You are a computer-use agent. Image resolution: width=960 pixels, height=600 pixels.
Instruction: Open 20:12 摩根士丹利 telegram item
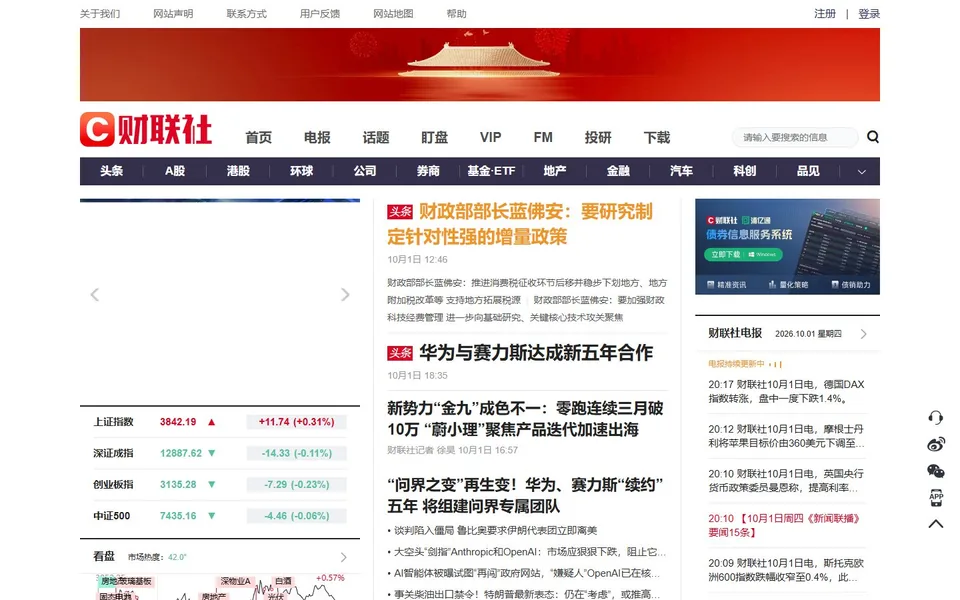(x=787, y=436)
